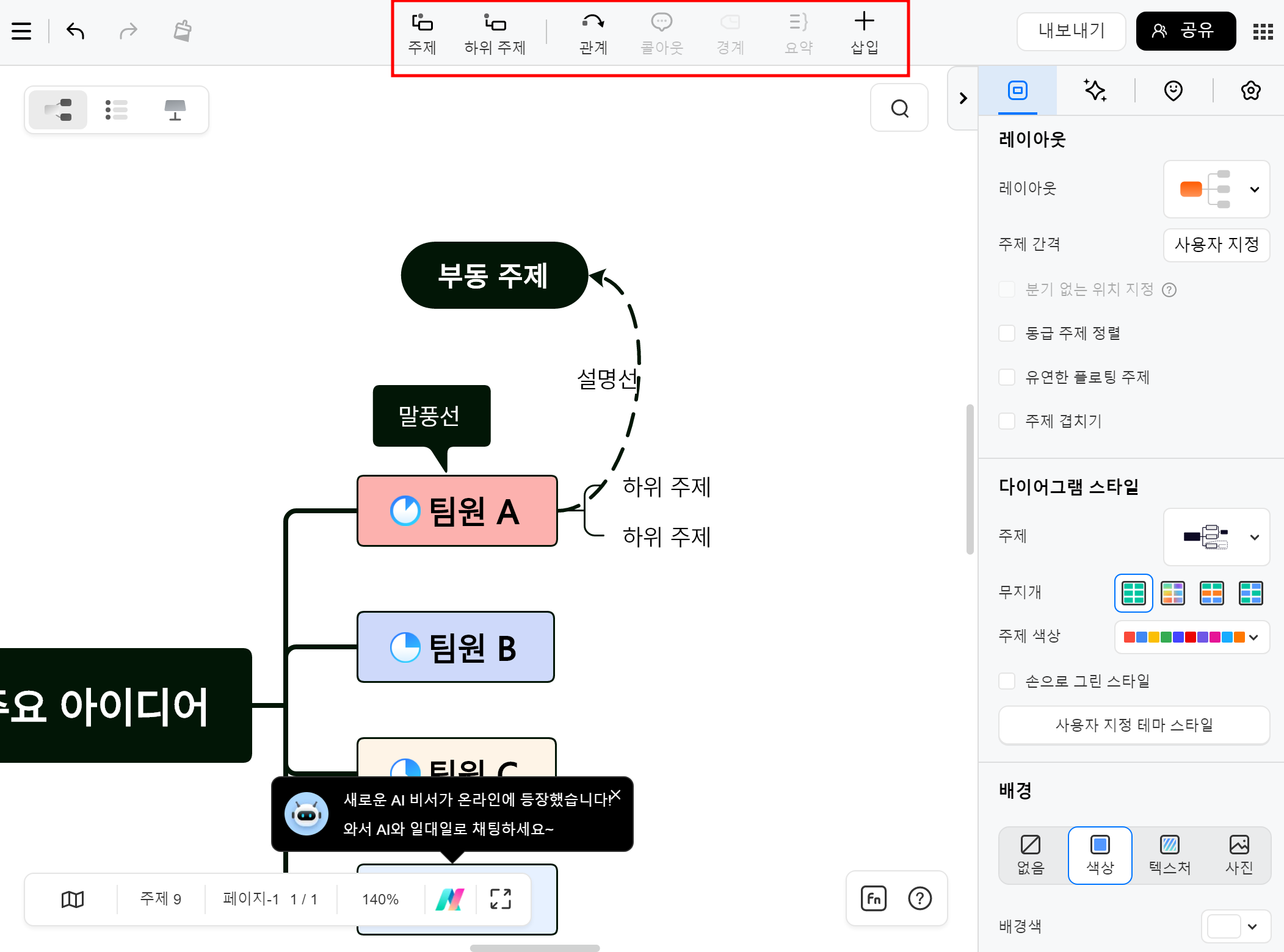Click the progress pie icon on 팀원 B
Image resolution: width=1284 pixels, height=952 pixels.
click(405, 647)
